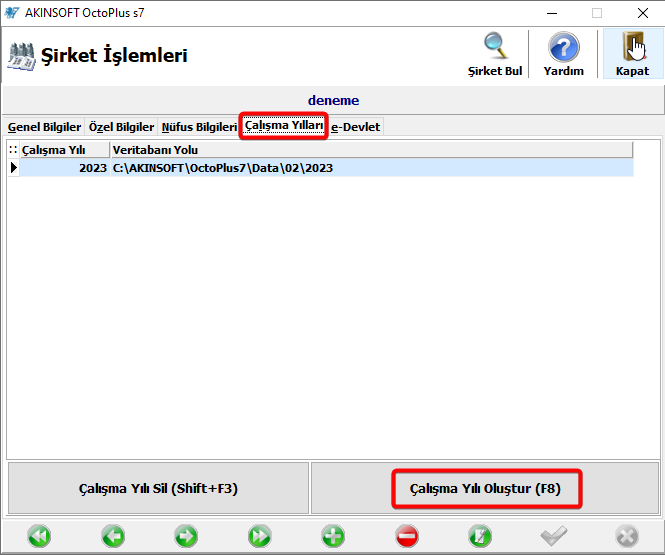The width and height of the screenshot is (665, 555).
Task: Open grid options dotted corner icon
Action: click(13, 150)
